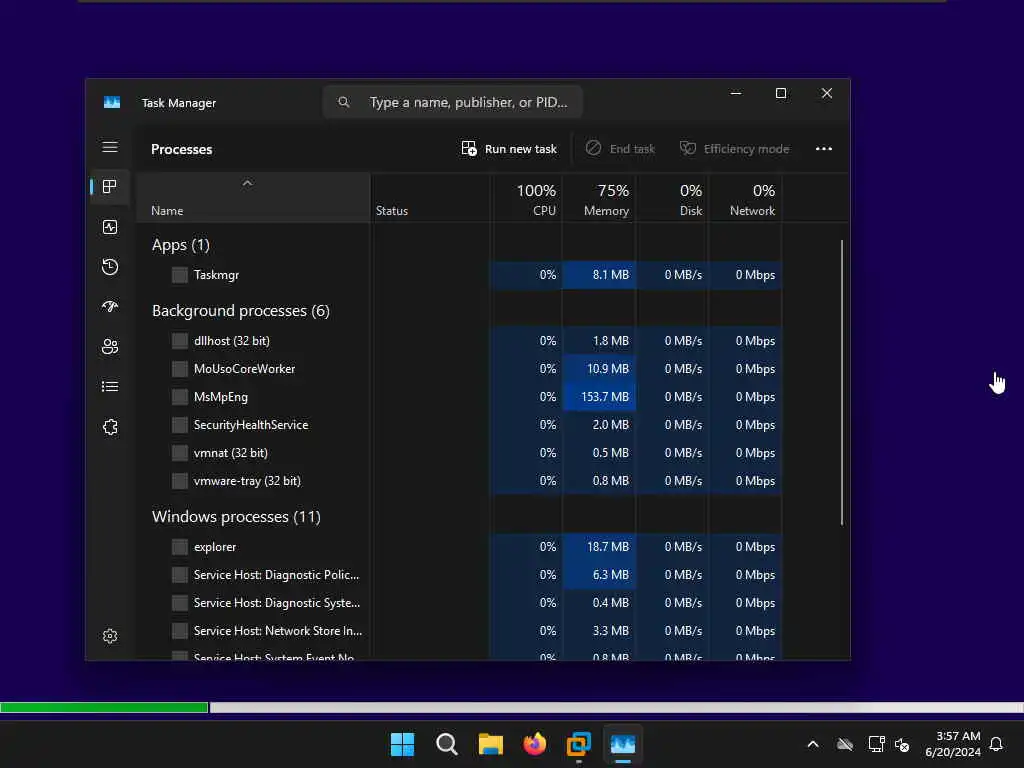Click the Task Manager app icon in title bar
1024x768 pixels.
pyautogui.click(x=112, y=103)
